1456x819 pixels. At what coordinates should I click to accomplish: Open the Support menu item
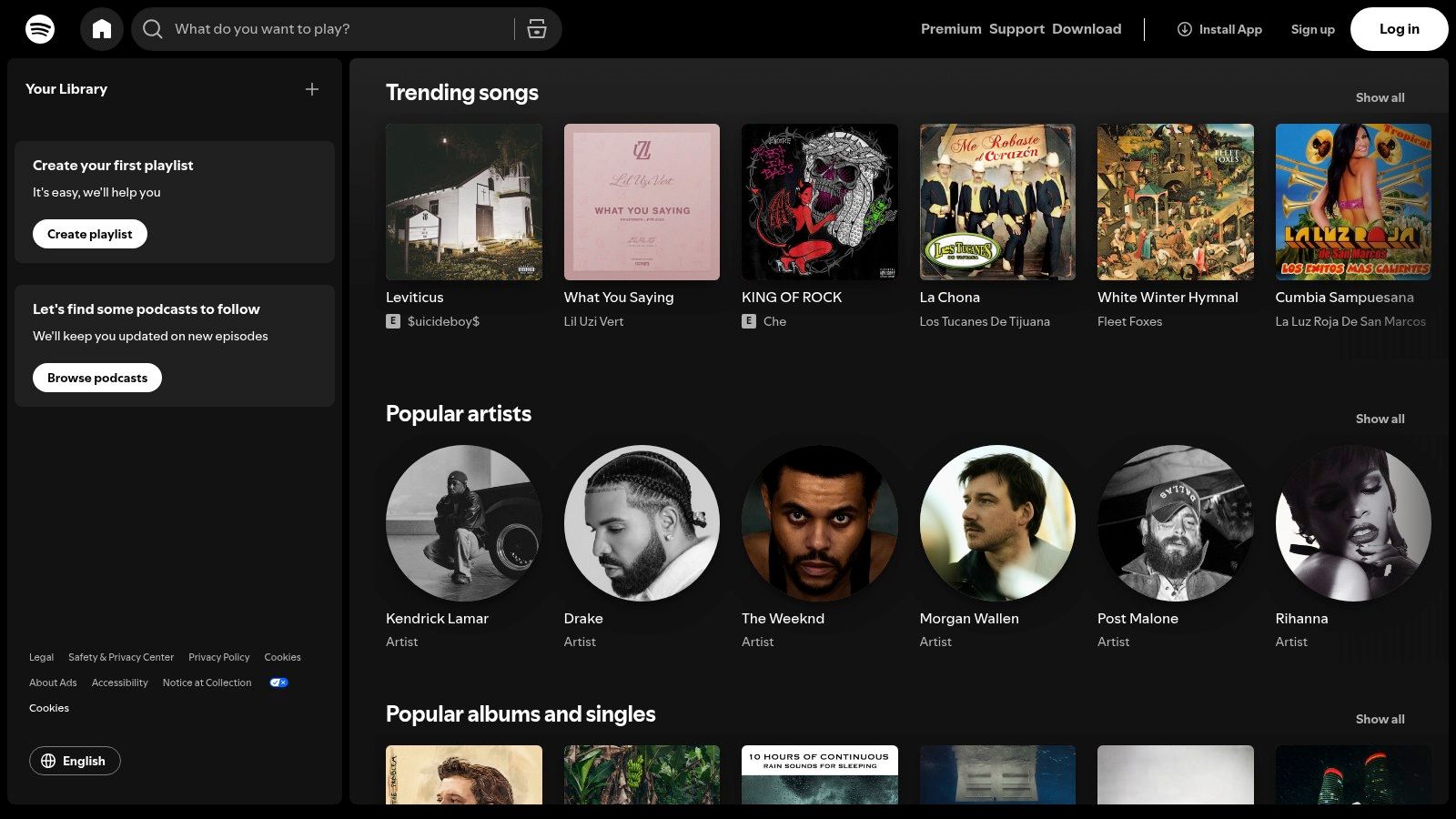[1016, 28]
